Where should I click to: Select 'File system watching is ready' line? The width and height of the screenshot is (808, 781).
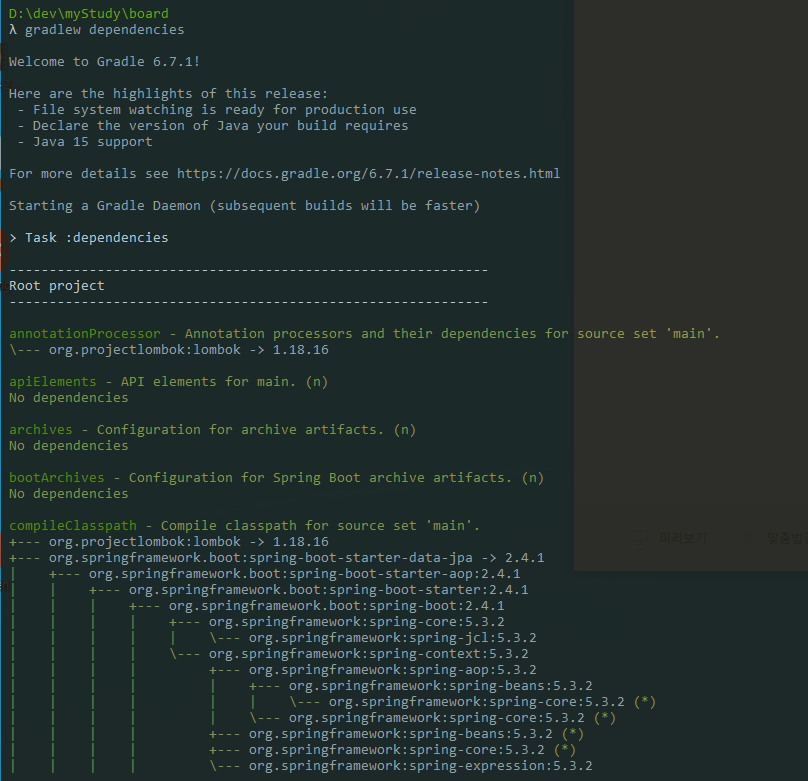click(217, 110)
